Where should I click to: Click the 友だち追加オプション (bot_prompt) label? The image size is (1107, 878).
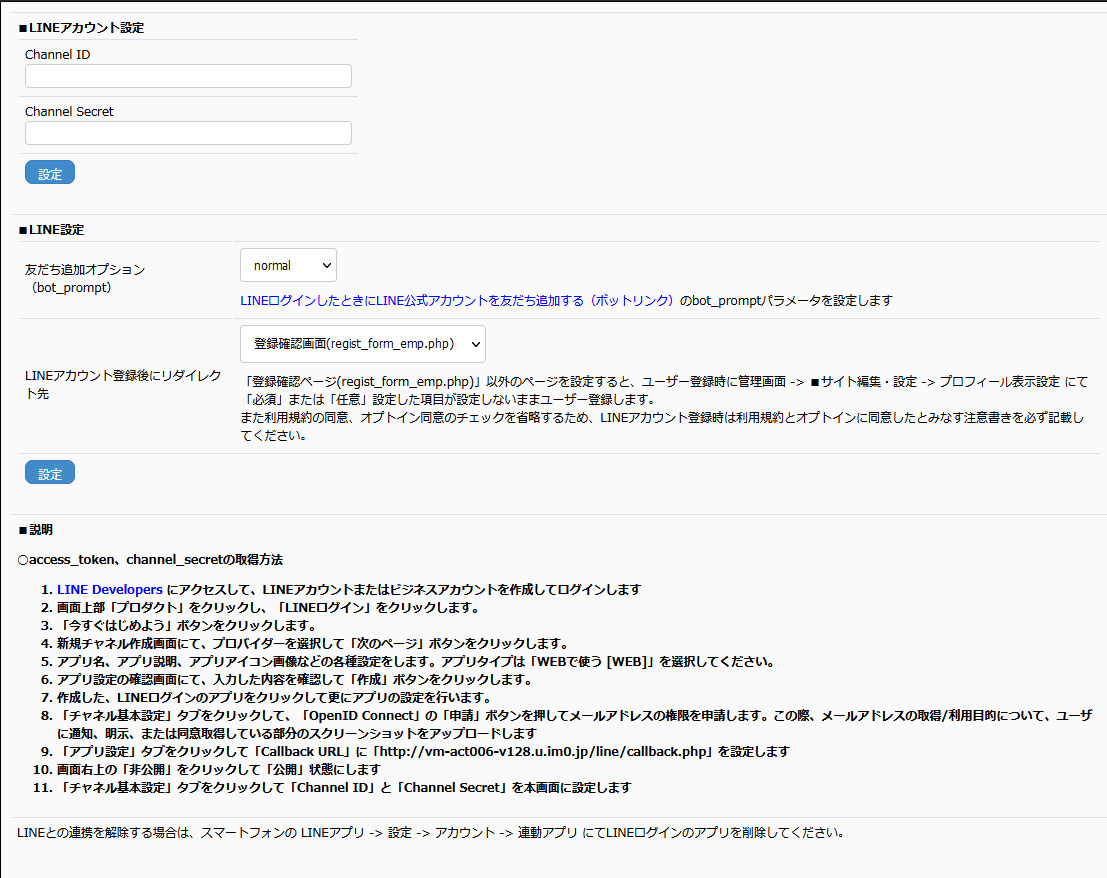[x=85, y=278]
